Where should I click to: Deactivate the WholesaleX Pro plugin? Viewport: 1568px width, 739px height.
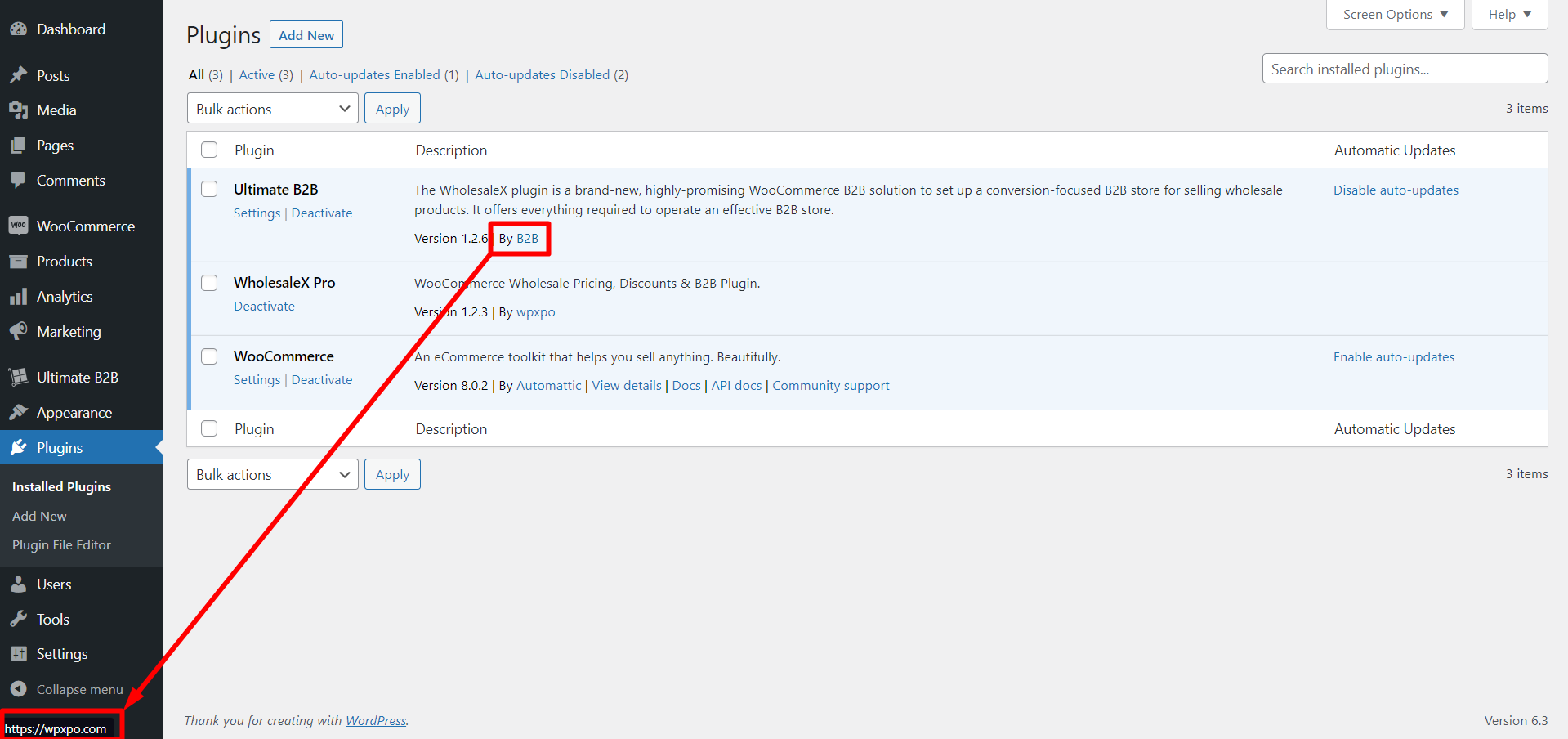click(x=264, y=306)
